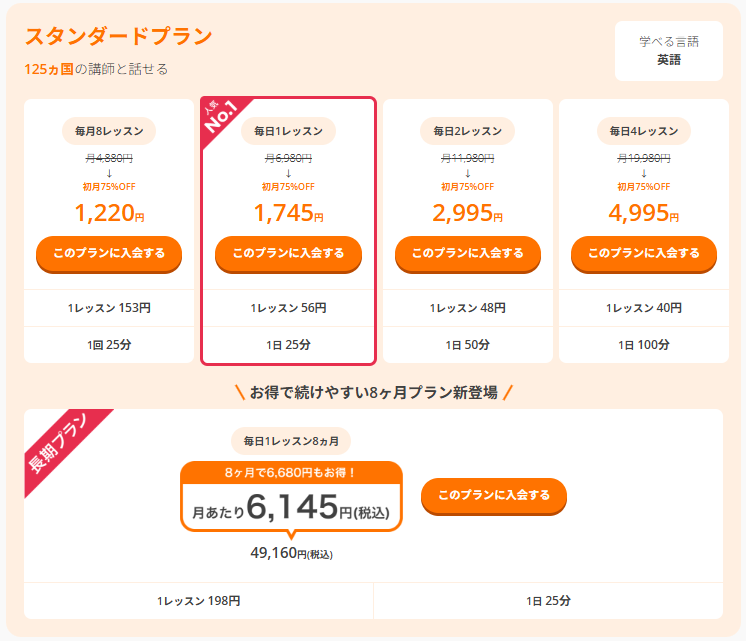The image size is (746, 641).
Task: Click the 4,995円 discounted price
Action: (x=644, y=212)
